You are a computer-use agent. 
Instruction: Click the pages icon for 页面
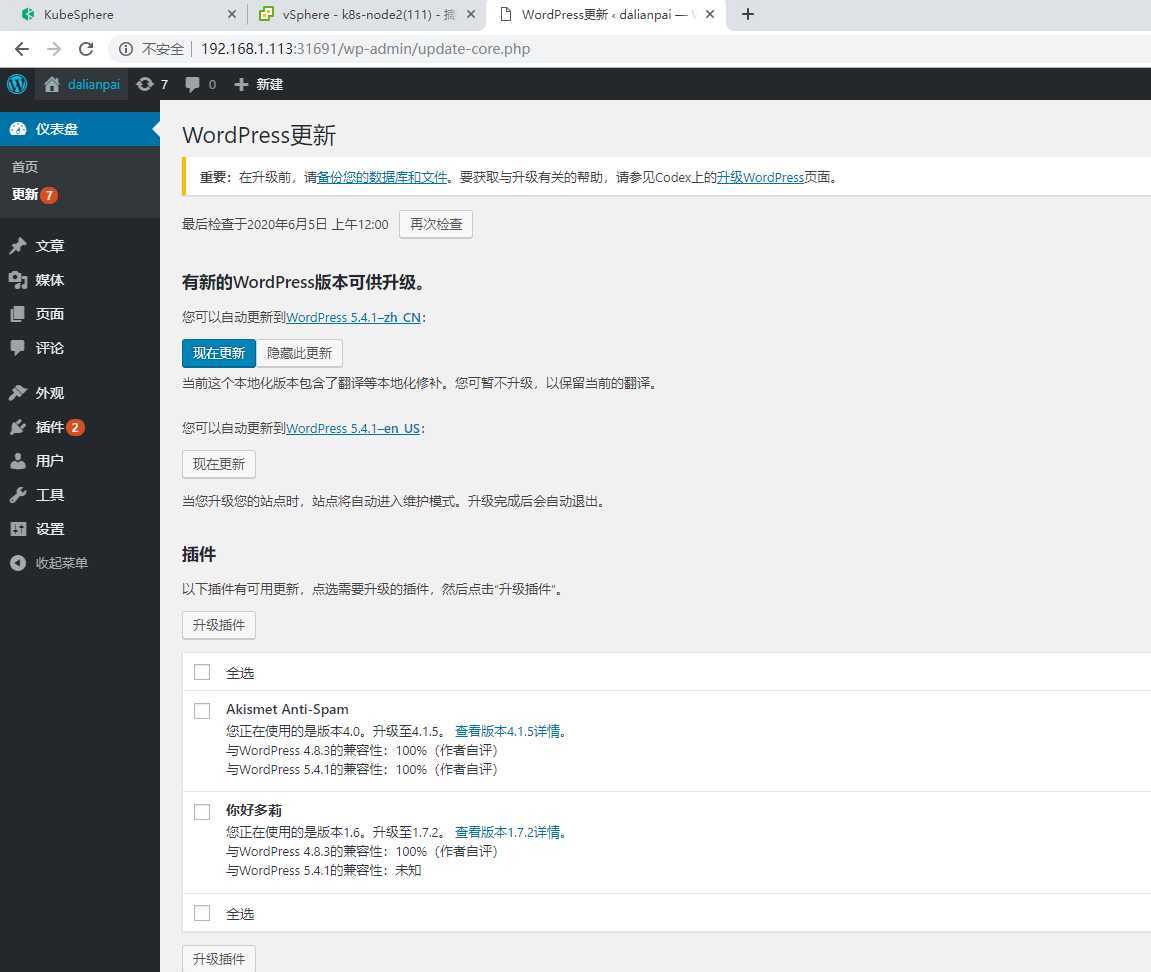18,314
